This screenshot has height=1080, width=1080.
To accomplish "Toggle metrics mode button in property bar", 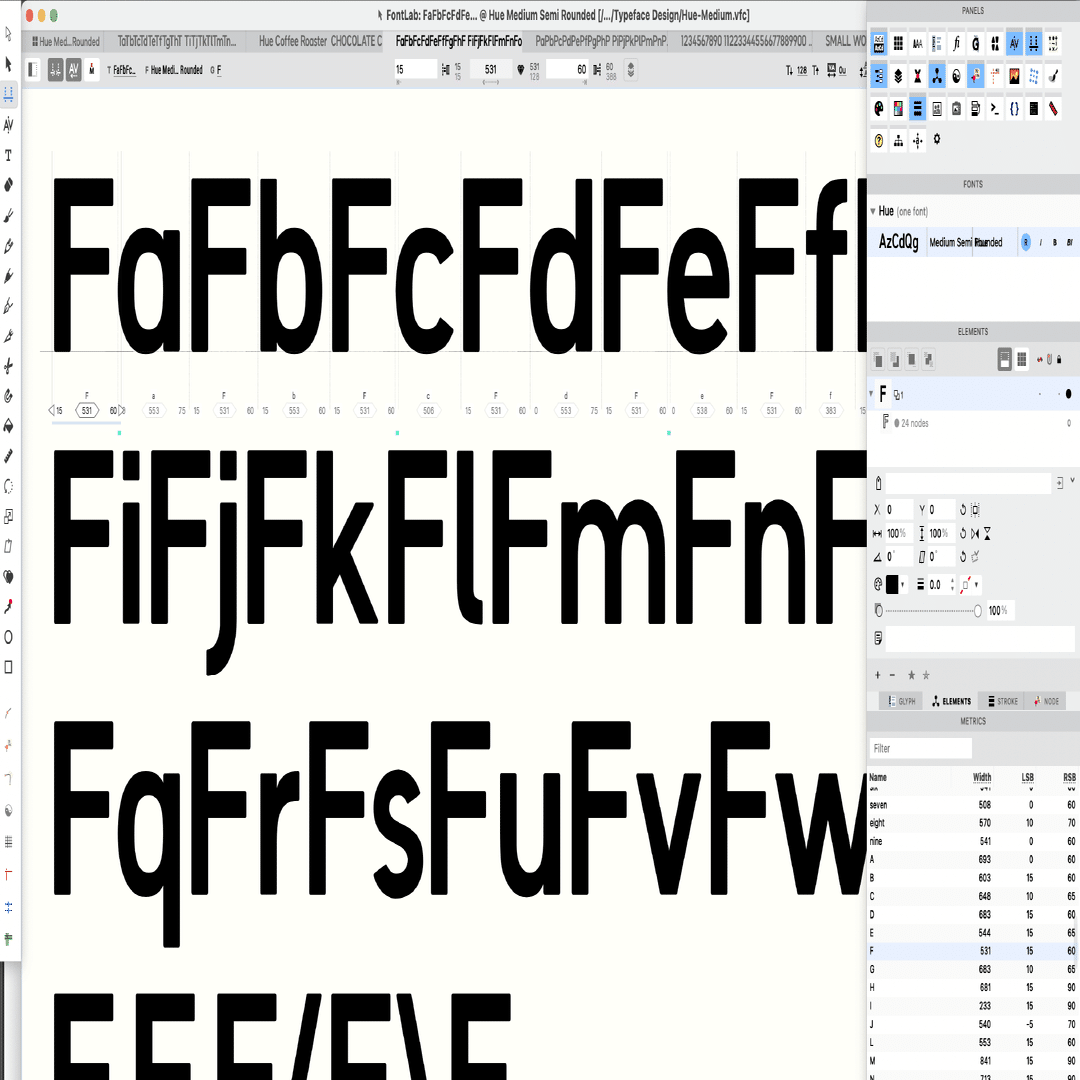I will (56, 70).
